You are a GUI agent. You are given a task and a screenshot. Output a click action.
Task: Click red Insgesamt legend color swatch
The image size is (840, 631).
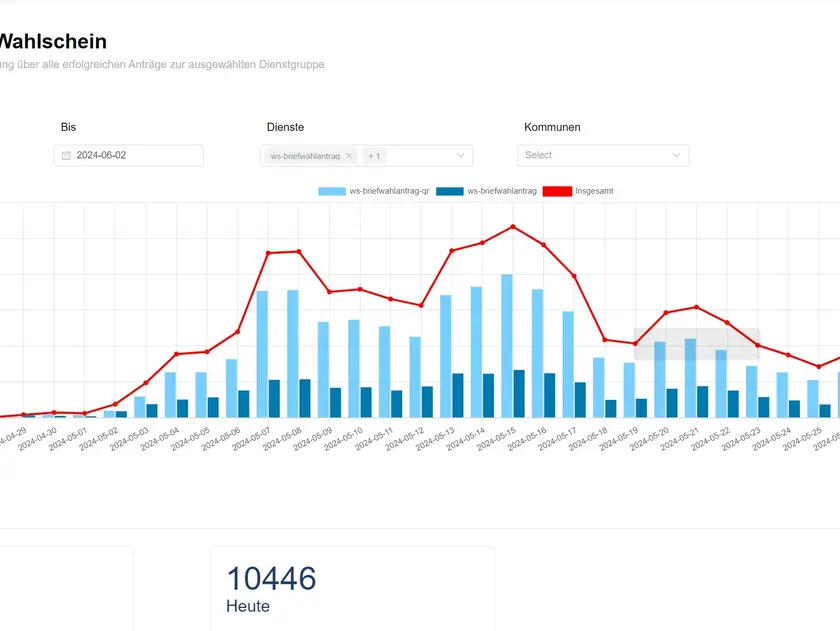click(557, 191)
